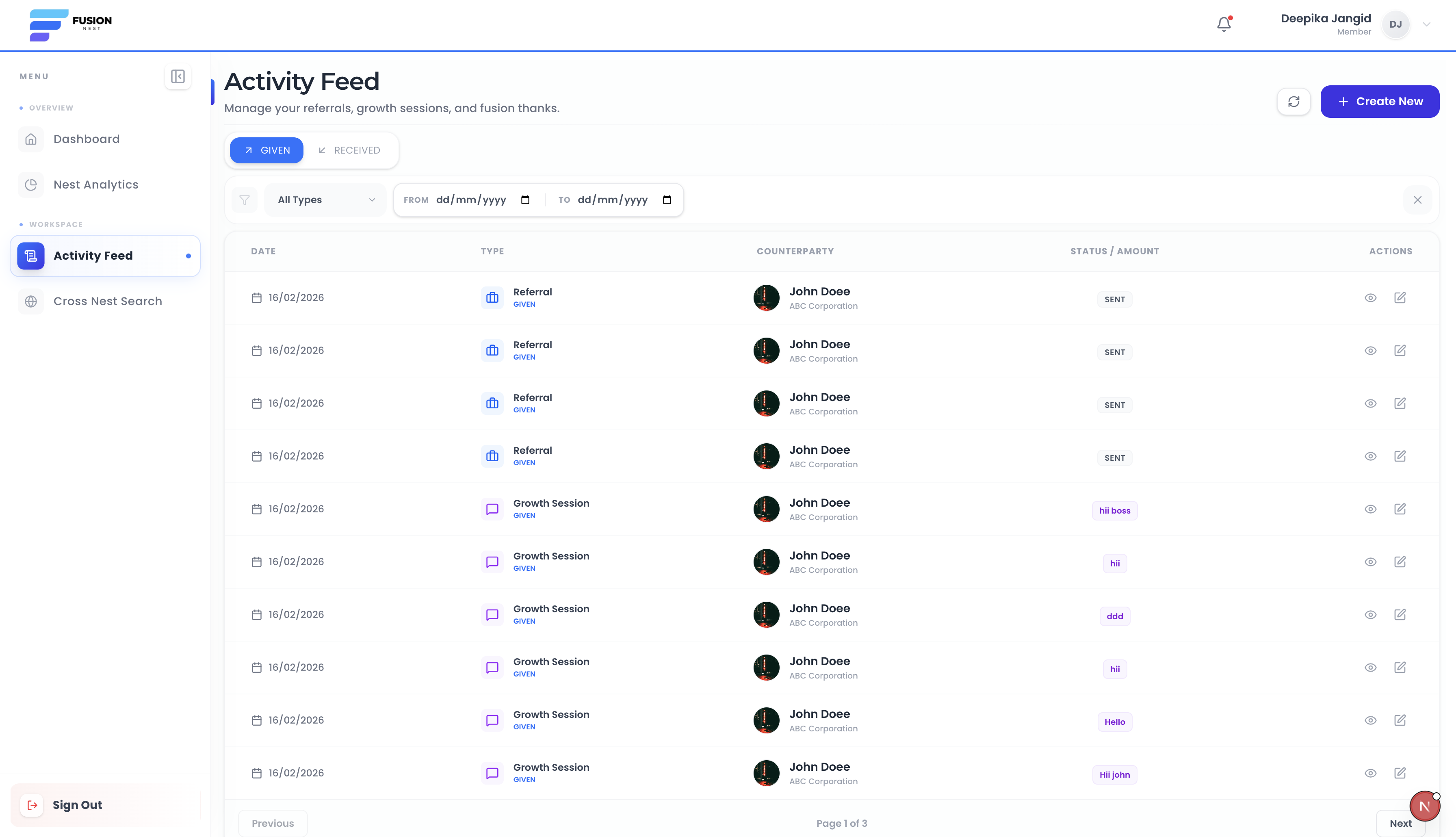Toggle the GIVEN filter
Viewport: 1456px width, 837px height.
coord(266,150)
